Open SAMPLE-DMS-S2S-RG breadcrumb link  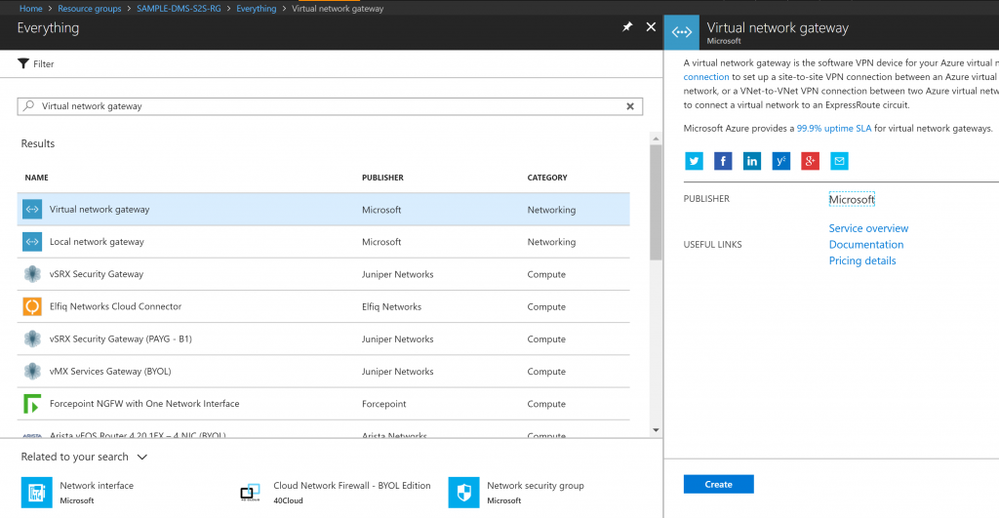(178, 8)
